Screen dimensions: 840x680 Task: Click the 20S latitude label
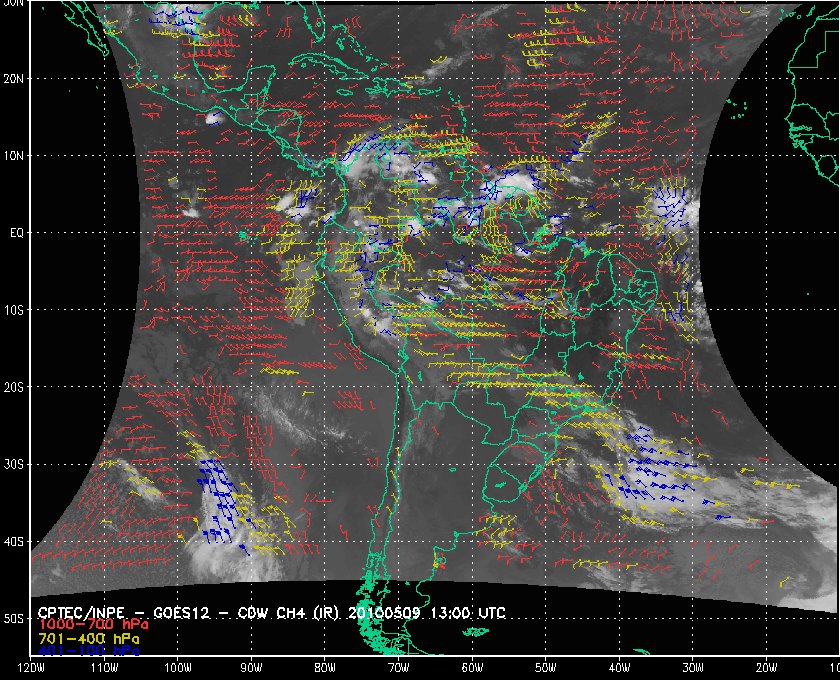click(x=14, y=387)
